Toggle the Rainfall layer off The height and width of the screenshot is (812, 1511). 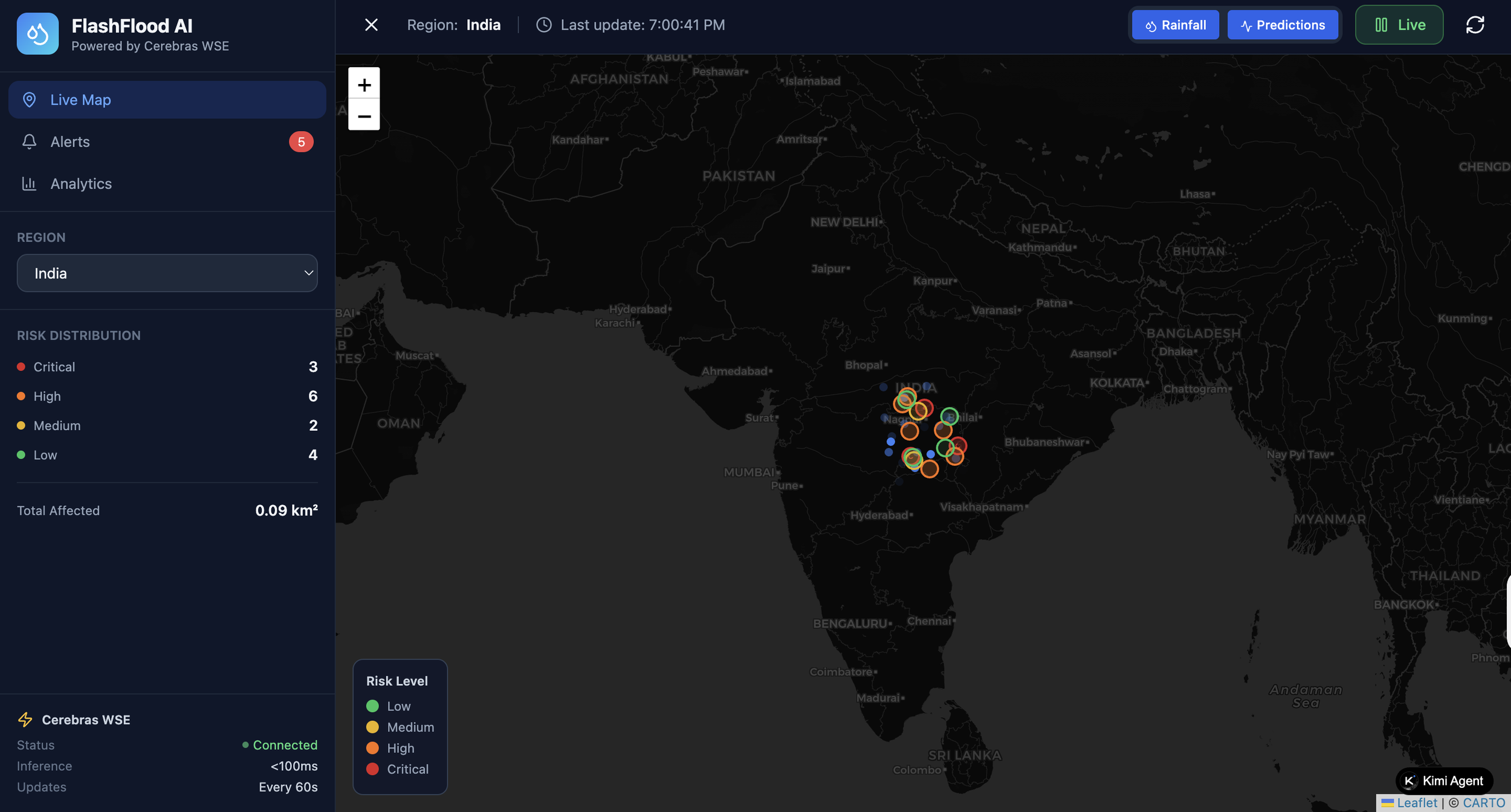click(x=1175, y=25)
